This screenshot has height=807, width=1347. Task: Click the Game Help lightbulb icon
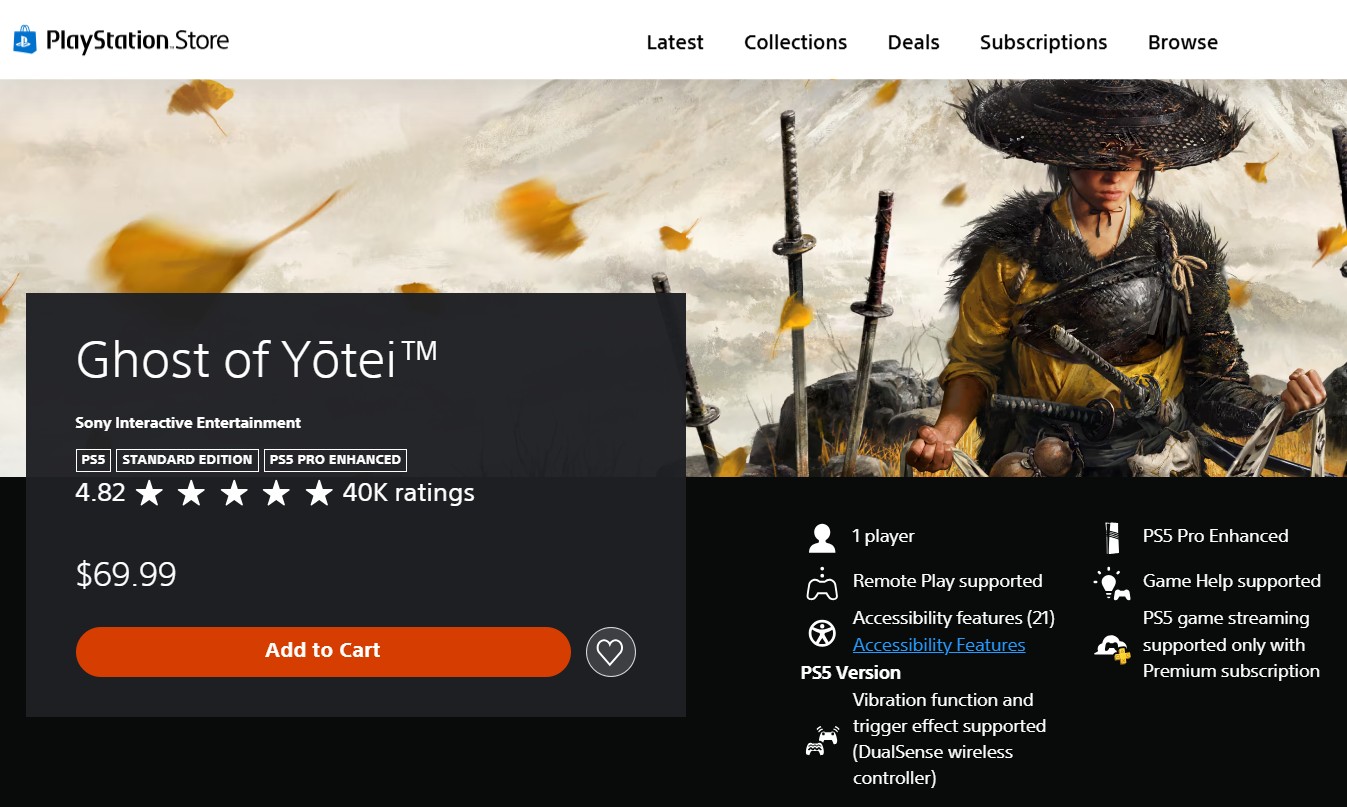1111,583
